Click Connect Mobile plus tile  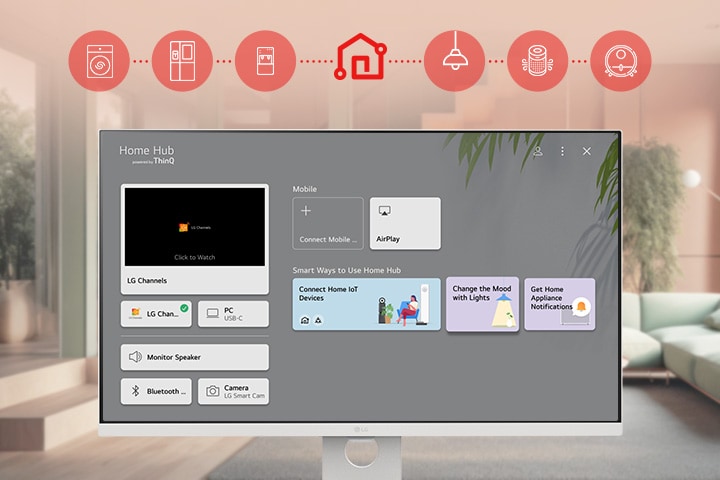(x=328, y=223)
